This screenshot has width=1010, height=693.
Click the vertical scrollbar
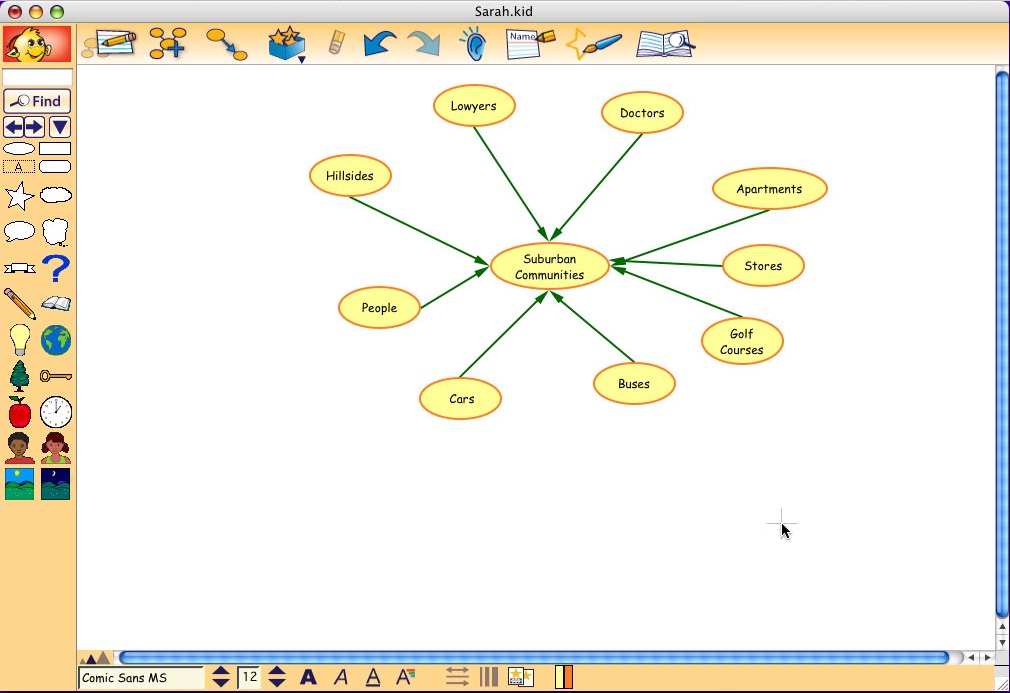[x=1002, y=345]
